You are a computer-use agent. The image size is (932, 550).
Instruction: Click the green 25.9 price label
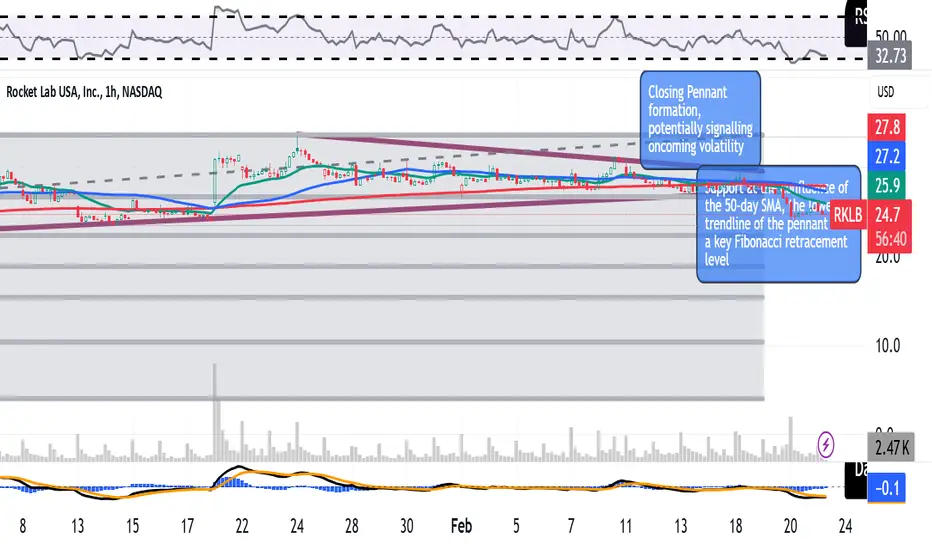point(887,186)
